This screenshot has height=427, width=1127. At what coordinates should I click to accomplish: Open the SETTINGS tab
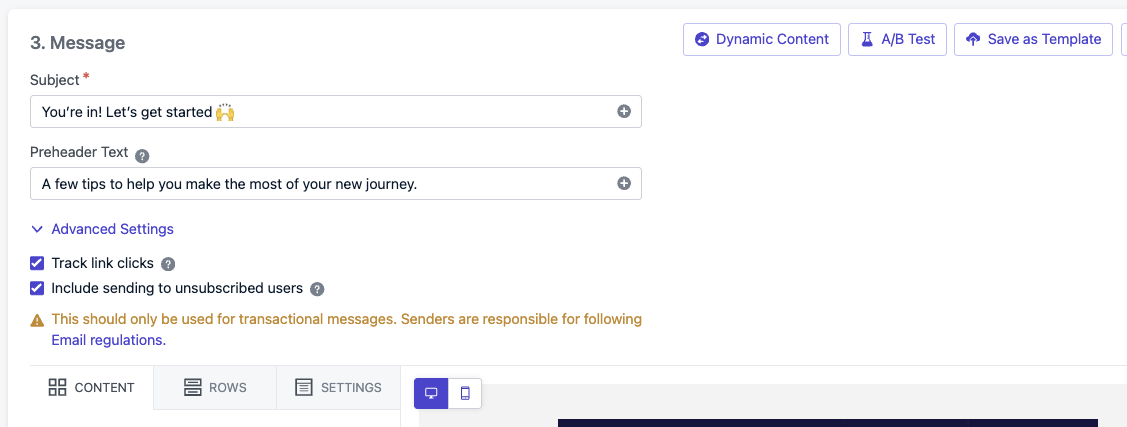tap(339, 387)
